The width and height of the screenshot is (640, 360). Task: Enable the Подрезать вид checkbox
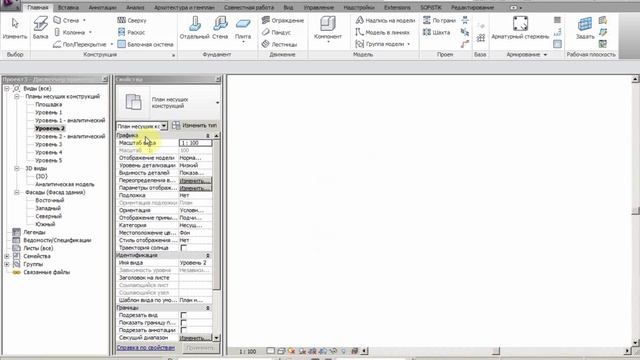(x=184, y=315)
